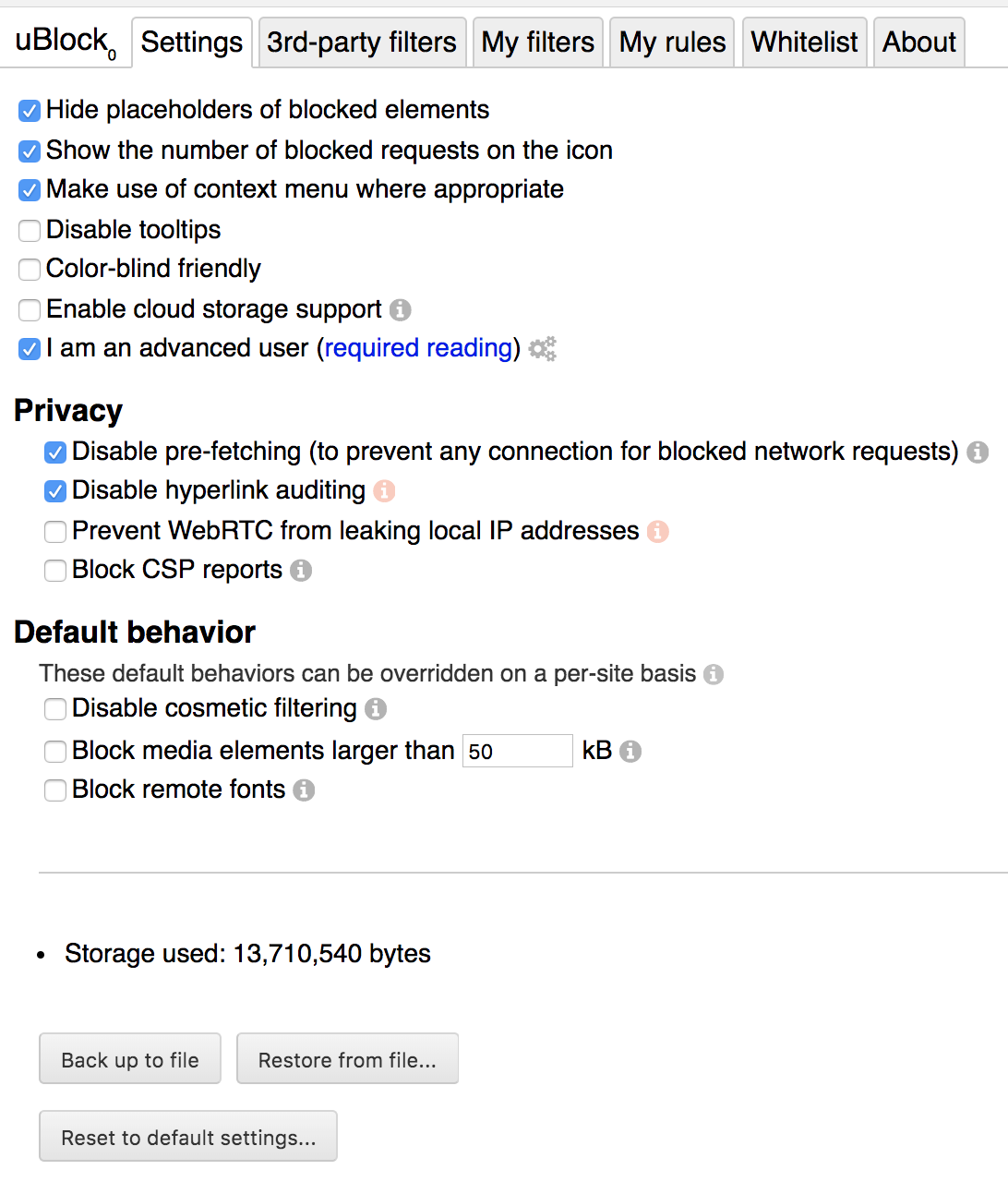
Task: Switch to the 3rd-party filters tab
Action: tap(361, 42)
